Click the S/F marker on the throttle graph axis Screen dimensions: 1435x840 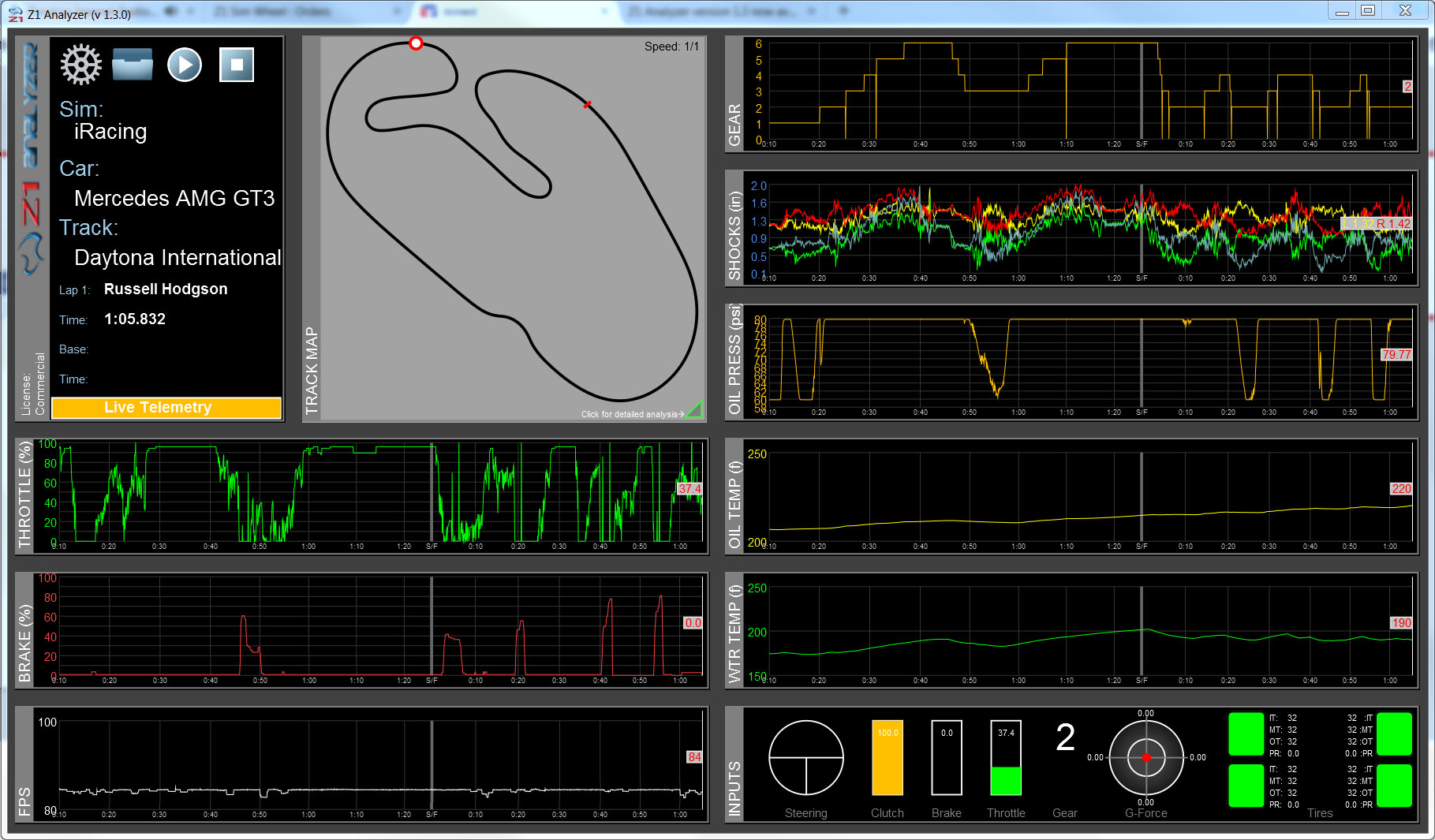coord(432,547)
